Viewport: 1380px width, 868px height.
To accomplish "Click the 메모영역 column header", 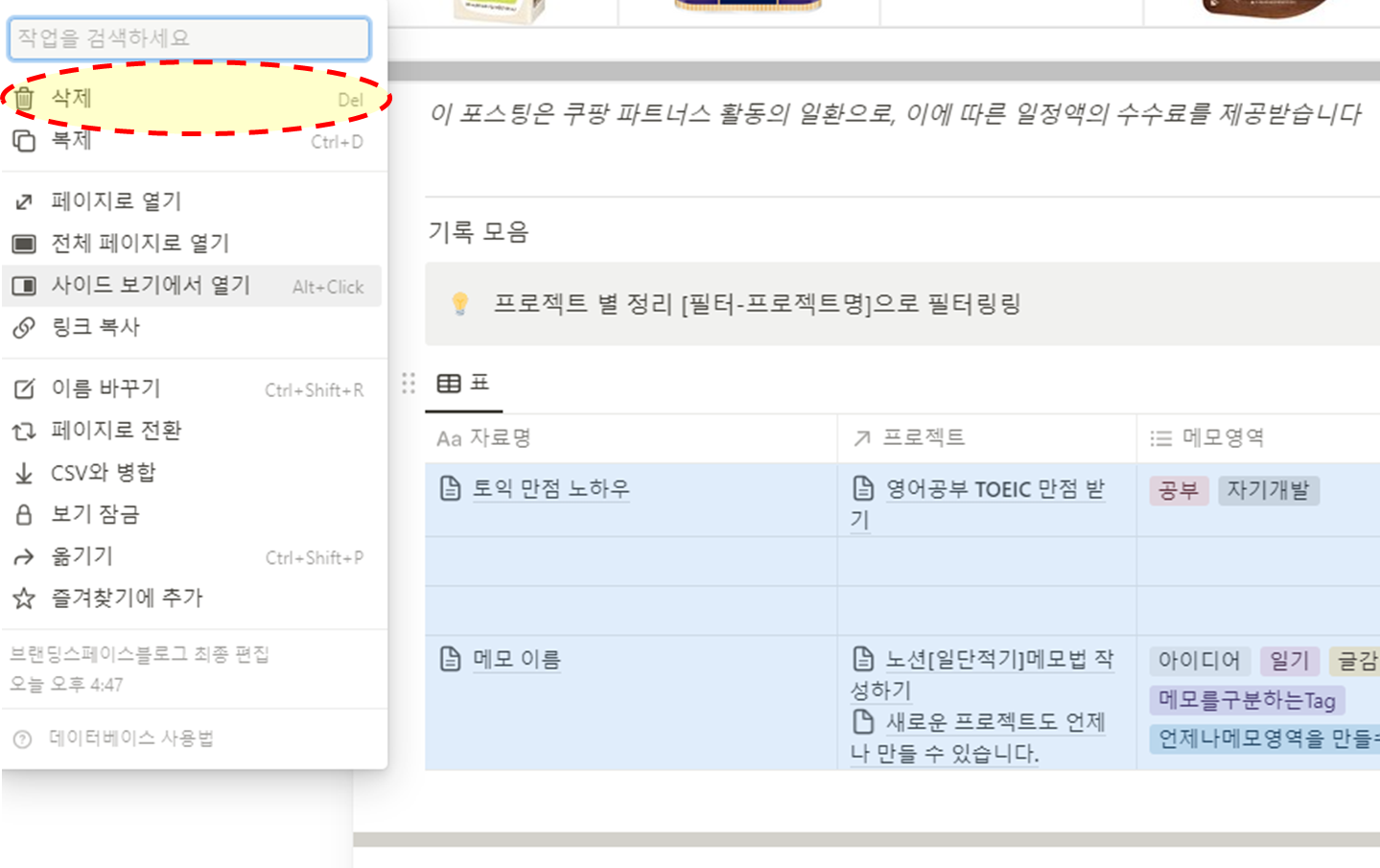I will [1258, 438].
